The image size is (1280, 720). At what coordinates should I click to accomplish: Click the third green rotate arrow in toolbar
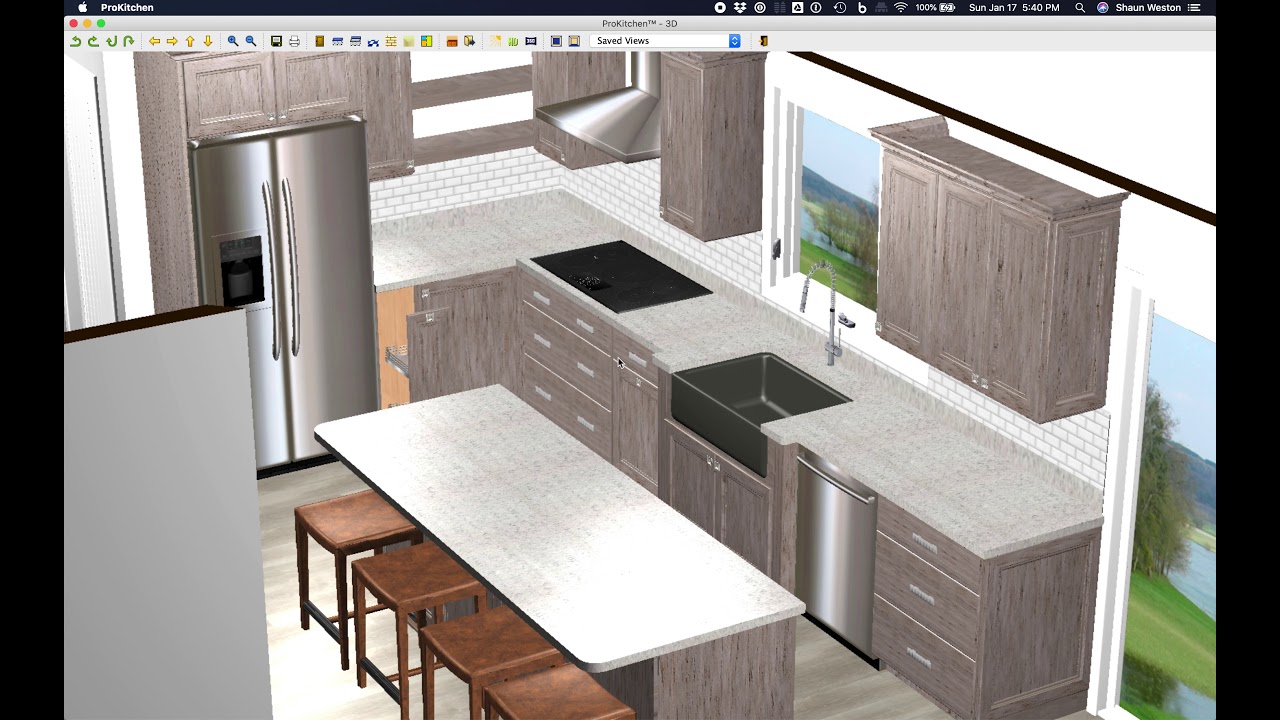111,41
